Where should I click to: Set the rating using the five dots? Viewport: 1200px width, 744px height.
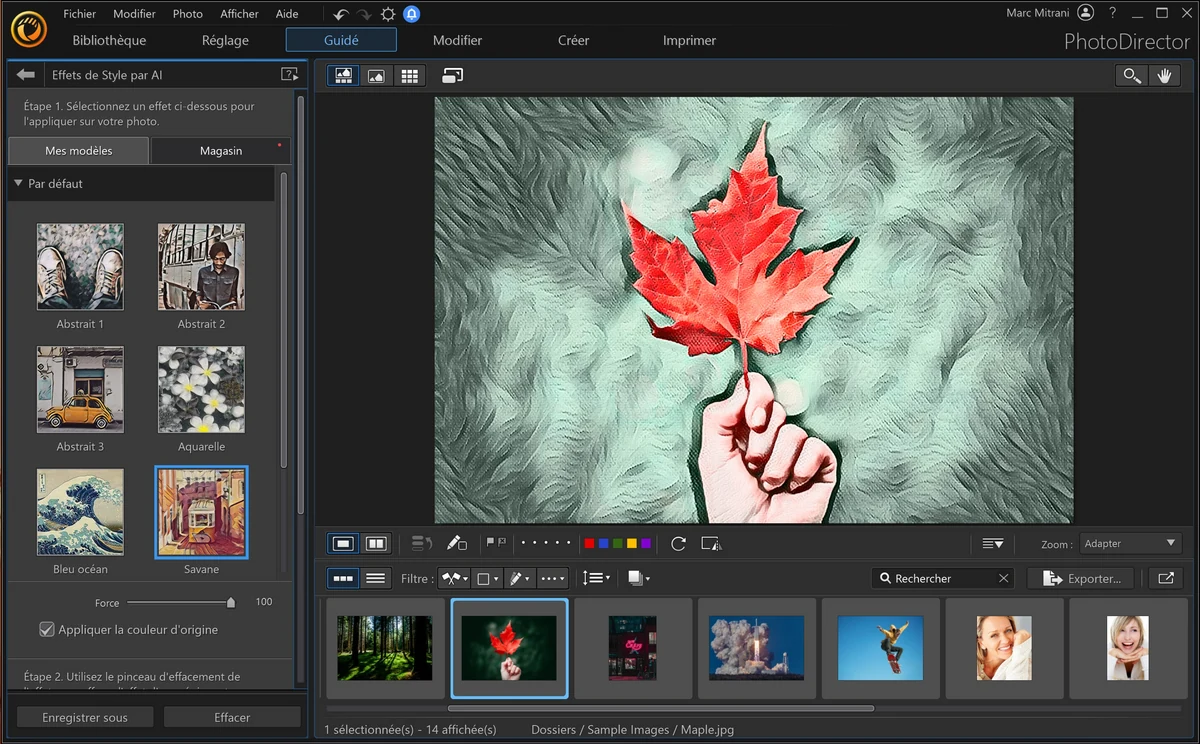pos(546,543)
